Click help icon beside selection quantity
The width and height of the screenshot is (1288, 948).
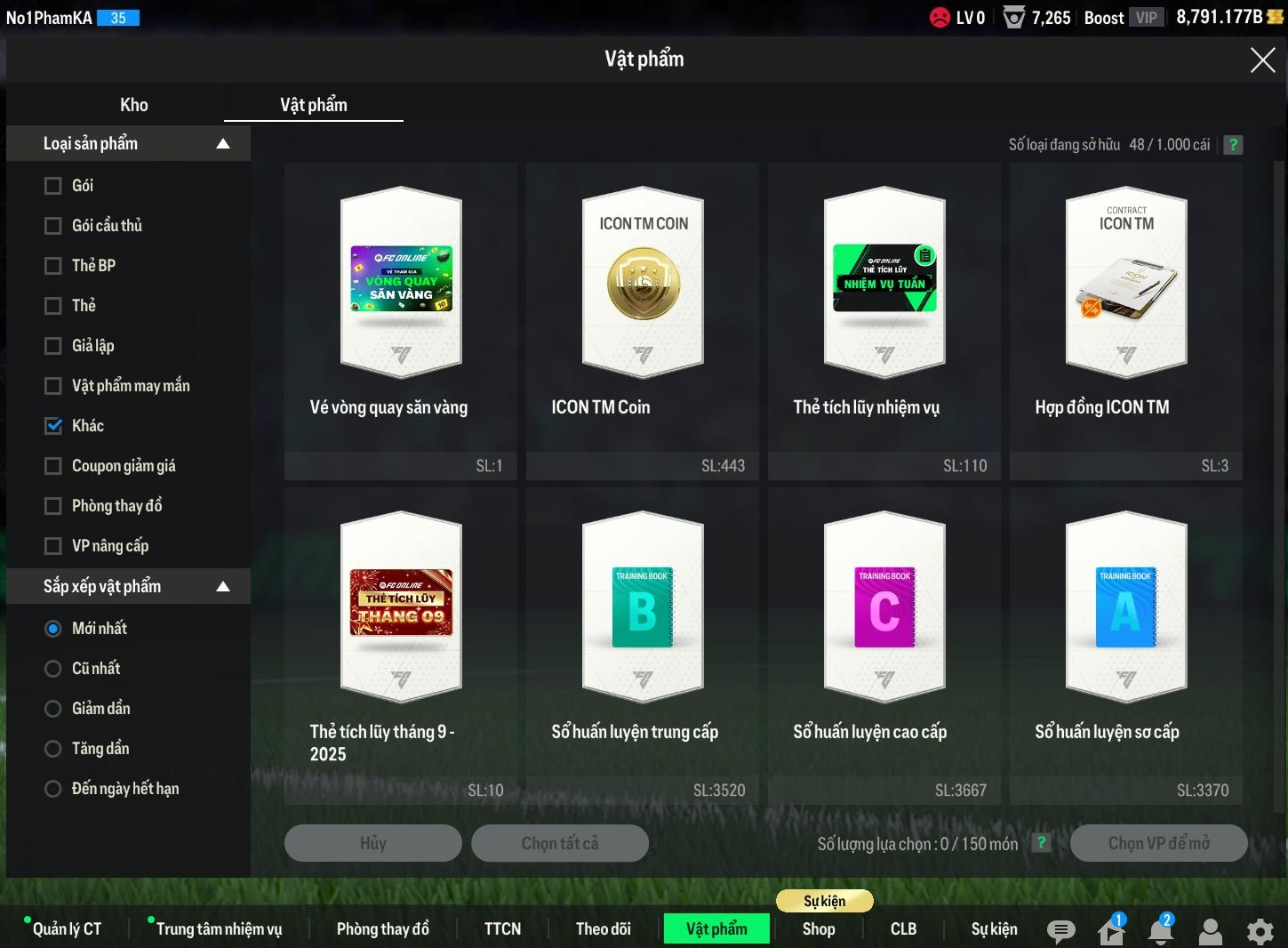pos(1041,843)
